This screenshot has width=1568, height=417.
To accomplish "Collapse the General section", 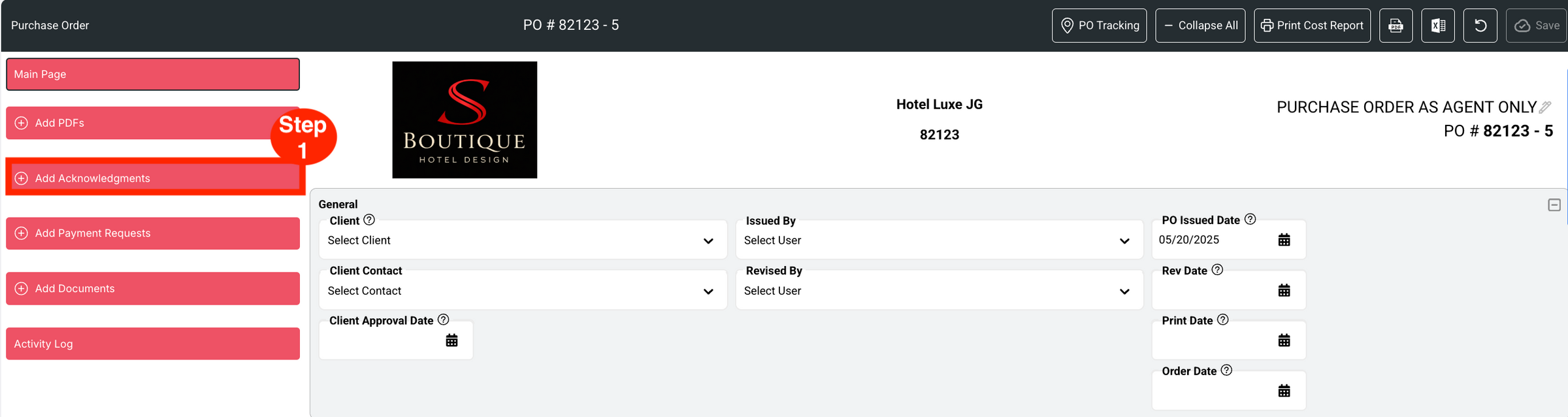I will coord(1554,205).
